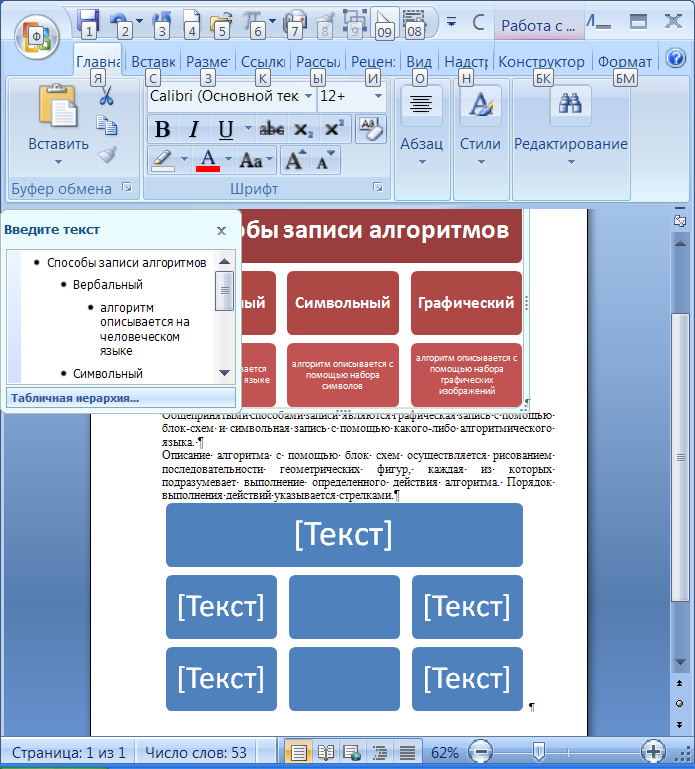
Task: Toggle superscript formatting
Action: [334, 129]
